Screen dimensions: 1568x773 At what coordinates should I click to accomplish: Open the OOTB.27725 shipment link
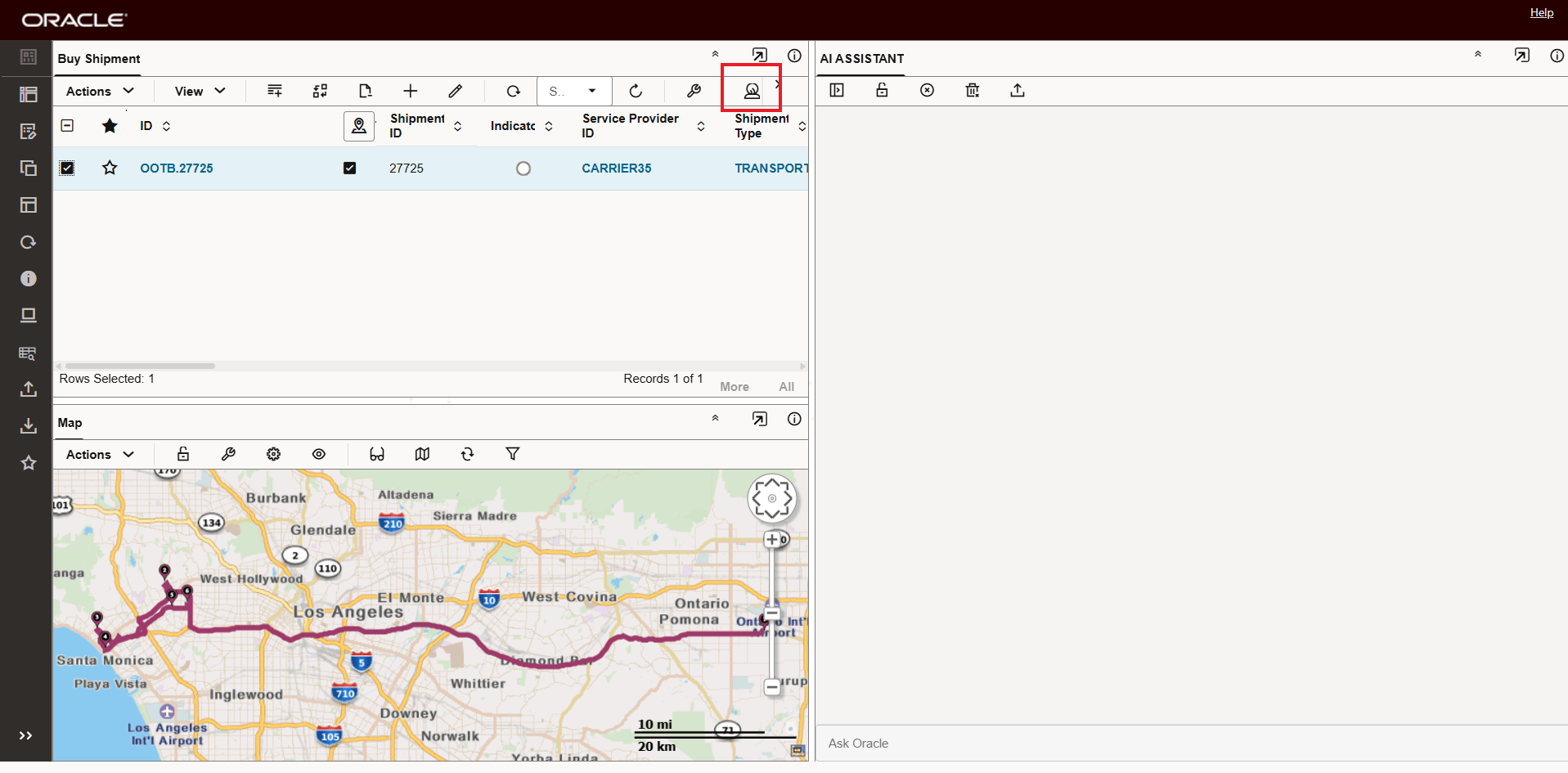[x=177, y=168]
